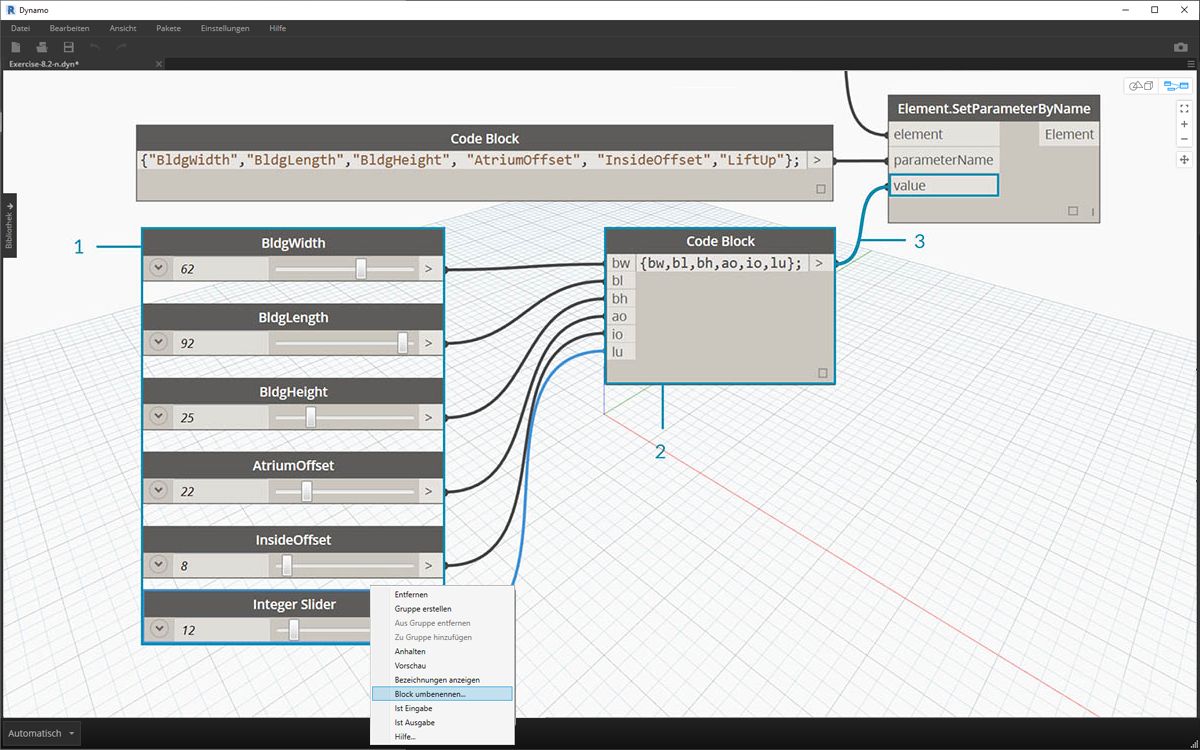The height and width of the screenshot is (750, 1200).
Task: Open the Pakete menu
Action: pos(169,28)
